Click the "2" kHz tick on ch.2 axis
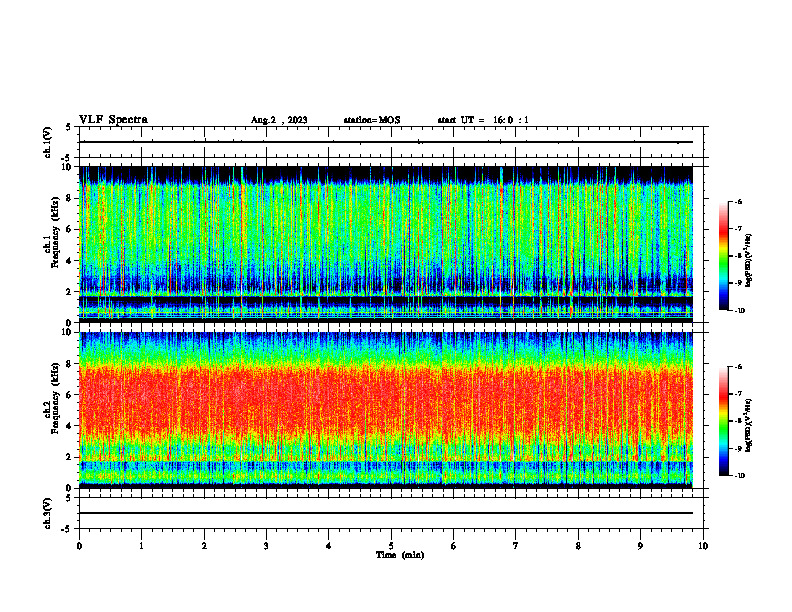The image size is (792, 612). [x=70, y=457]
